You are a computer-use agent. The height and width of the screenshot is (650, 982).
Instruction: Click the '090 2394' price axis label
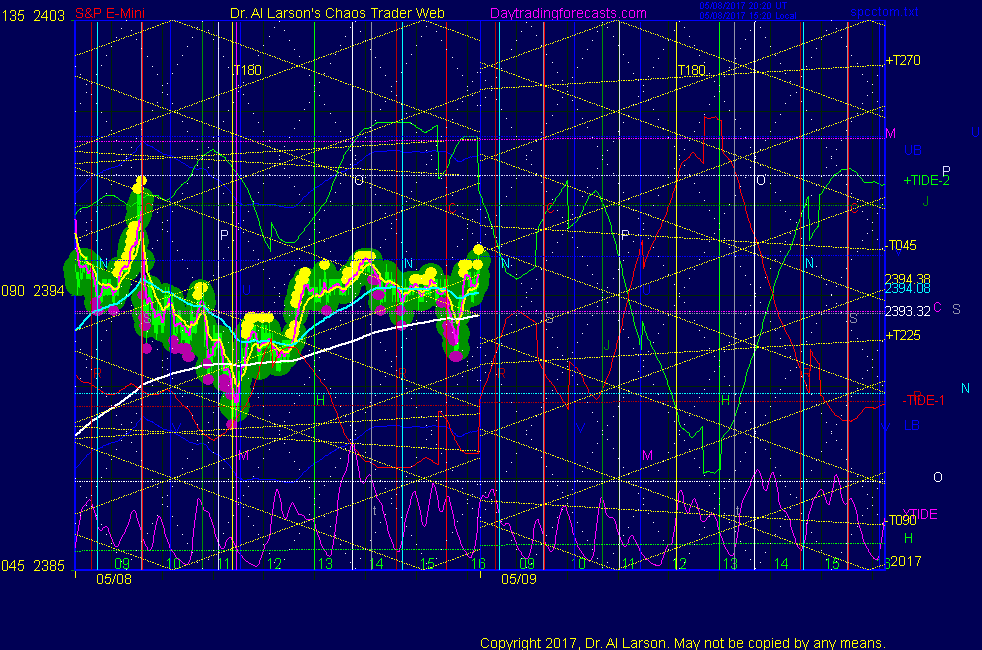pos(33,291)
